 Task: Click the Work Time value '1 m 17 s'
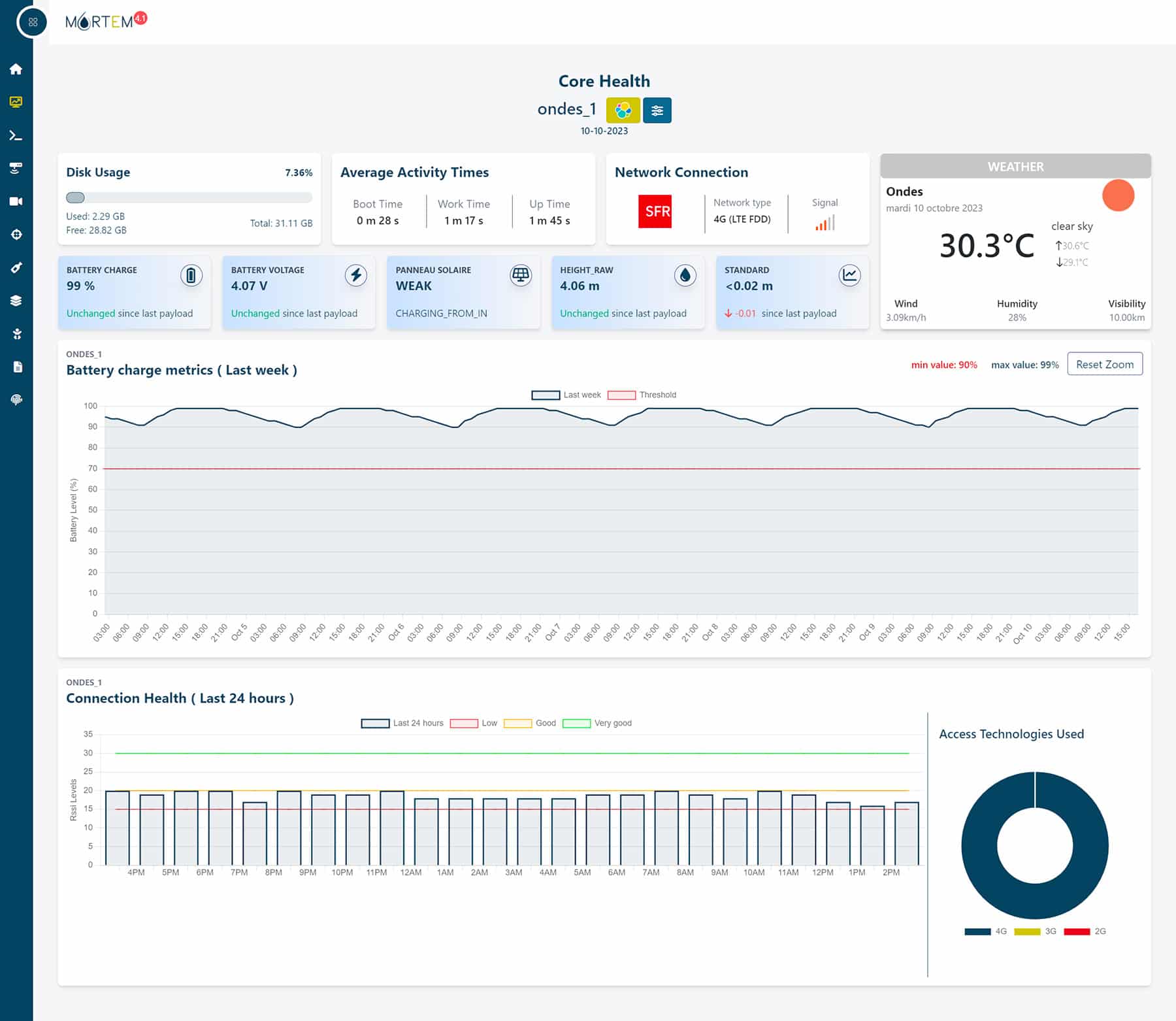pyautogui.click(x=464, y=220)
